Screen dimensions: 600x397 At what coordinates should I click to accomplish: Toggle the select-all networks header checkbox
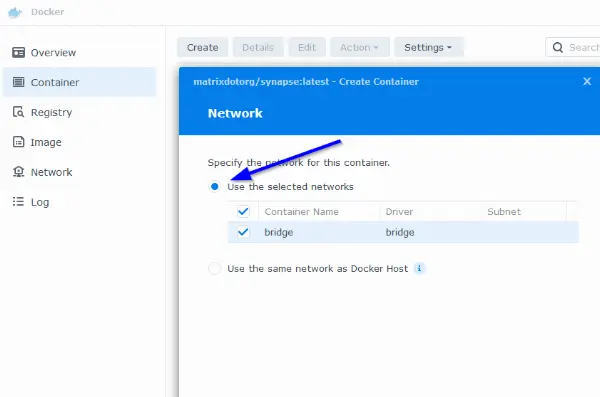coord(243,211)
